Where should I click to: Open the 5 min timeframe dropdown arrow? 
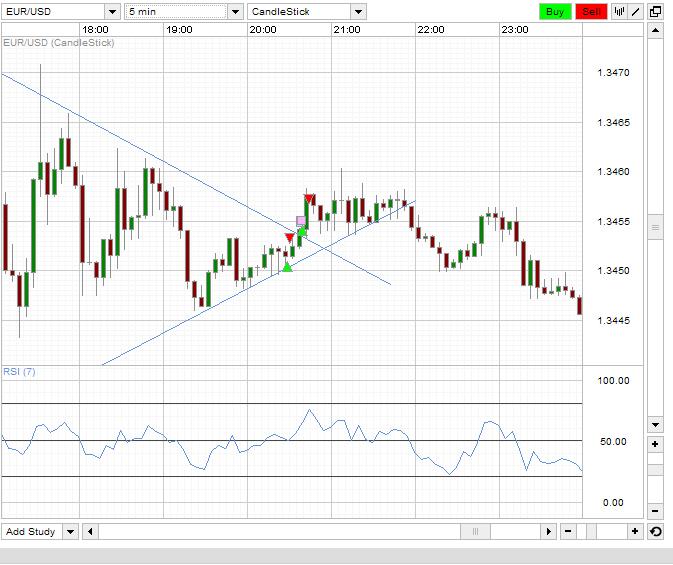(x=235, y=12)
